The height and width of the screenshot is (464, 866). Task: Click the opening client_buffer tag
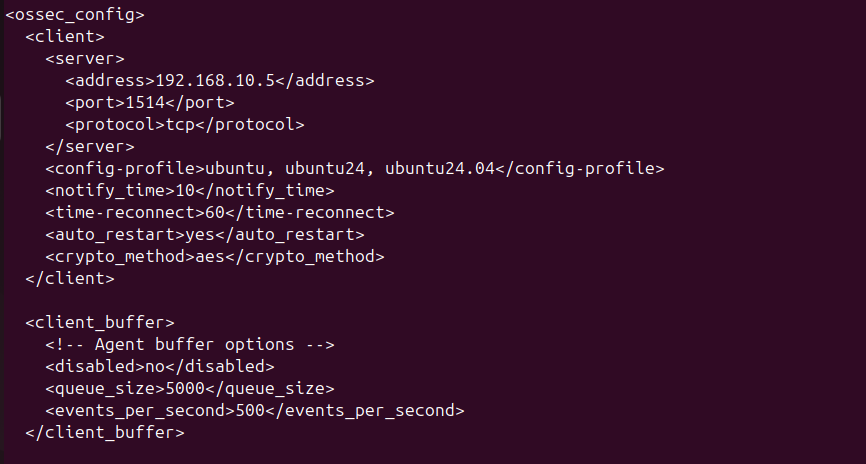100,322
